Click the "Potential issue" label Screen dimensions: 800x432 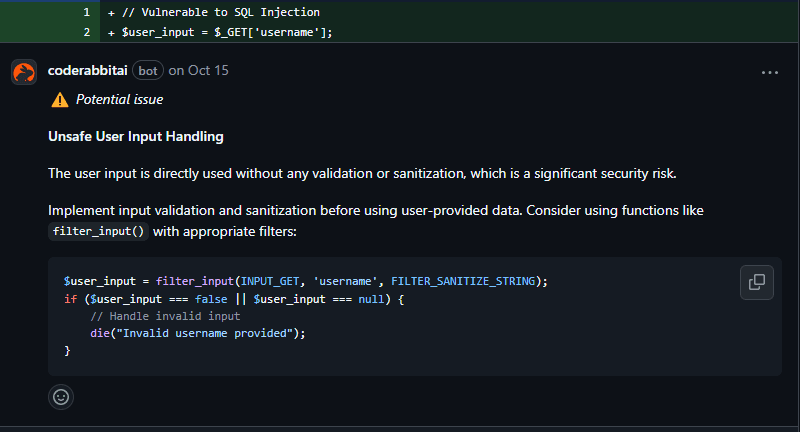click(x=119, y=100)
